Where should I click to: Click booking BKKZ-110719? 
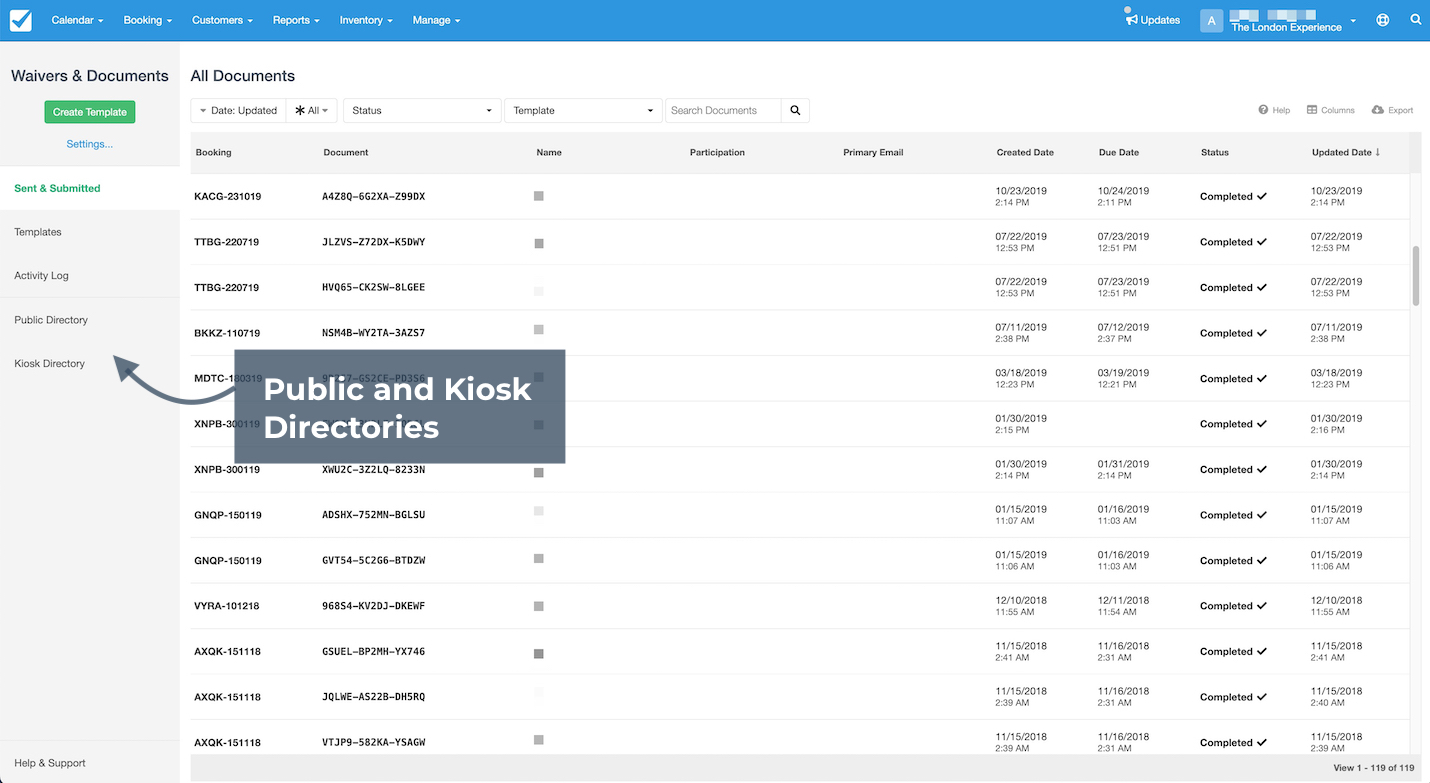point(227,333)
